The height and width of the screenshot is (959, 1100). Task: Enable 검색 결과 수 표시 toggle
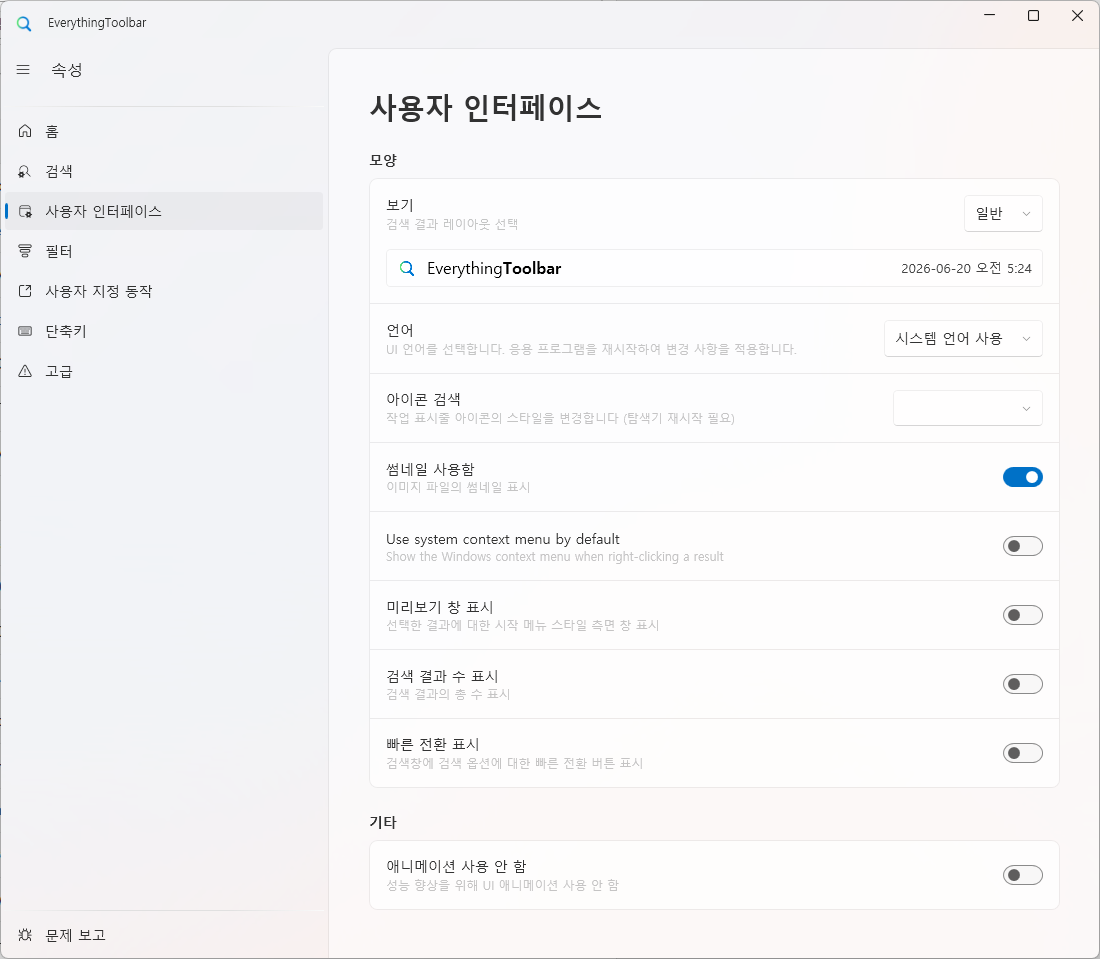click(1022, 684)
